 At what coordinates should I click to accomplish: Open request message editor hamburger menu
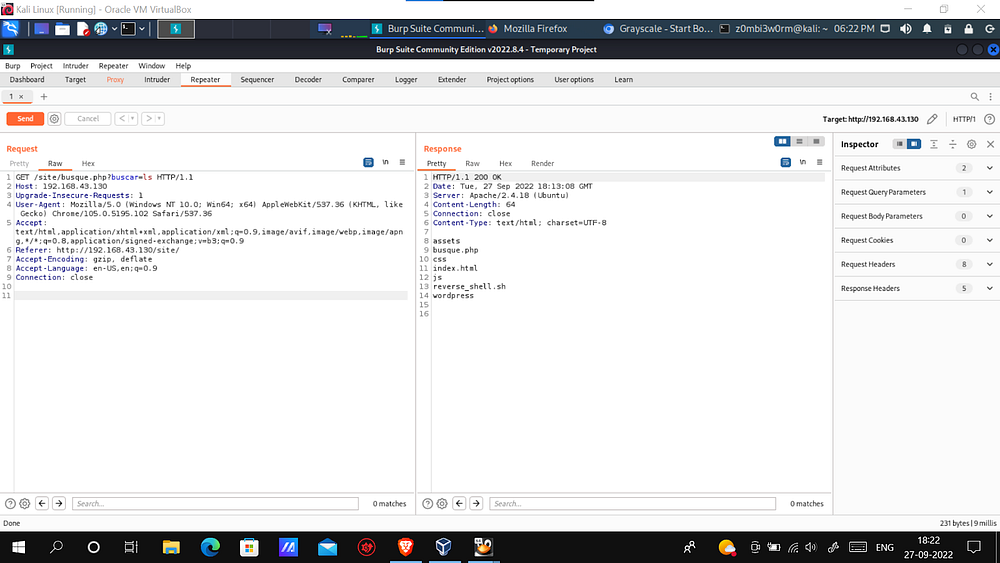tap(402, 162)
